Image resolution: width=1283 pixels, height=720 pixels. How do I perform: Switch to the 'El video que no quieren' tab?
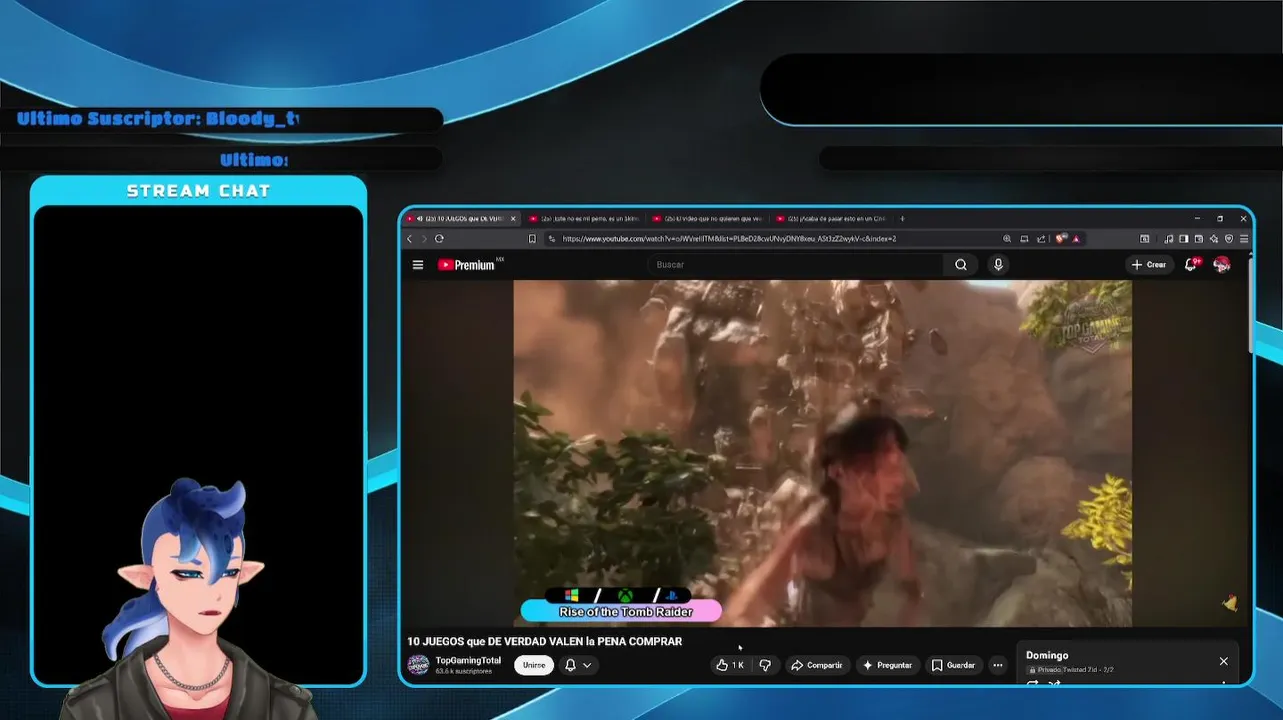coord(706,218)
